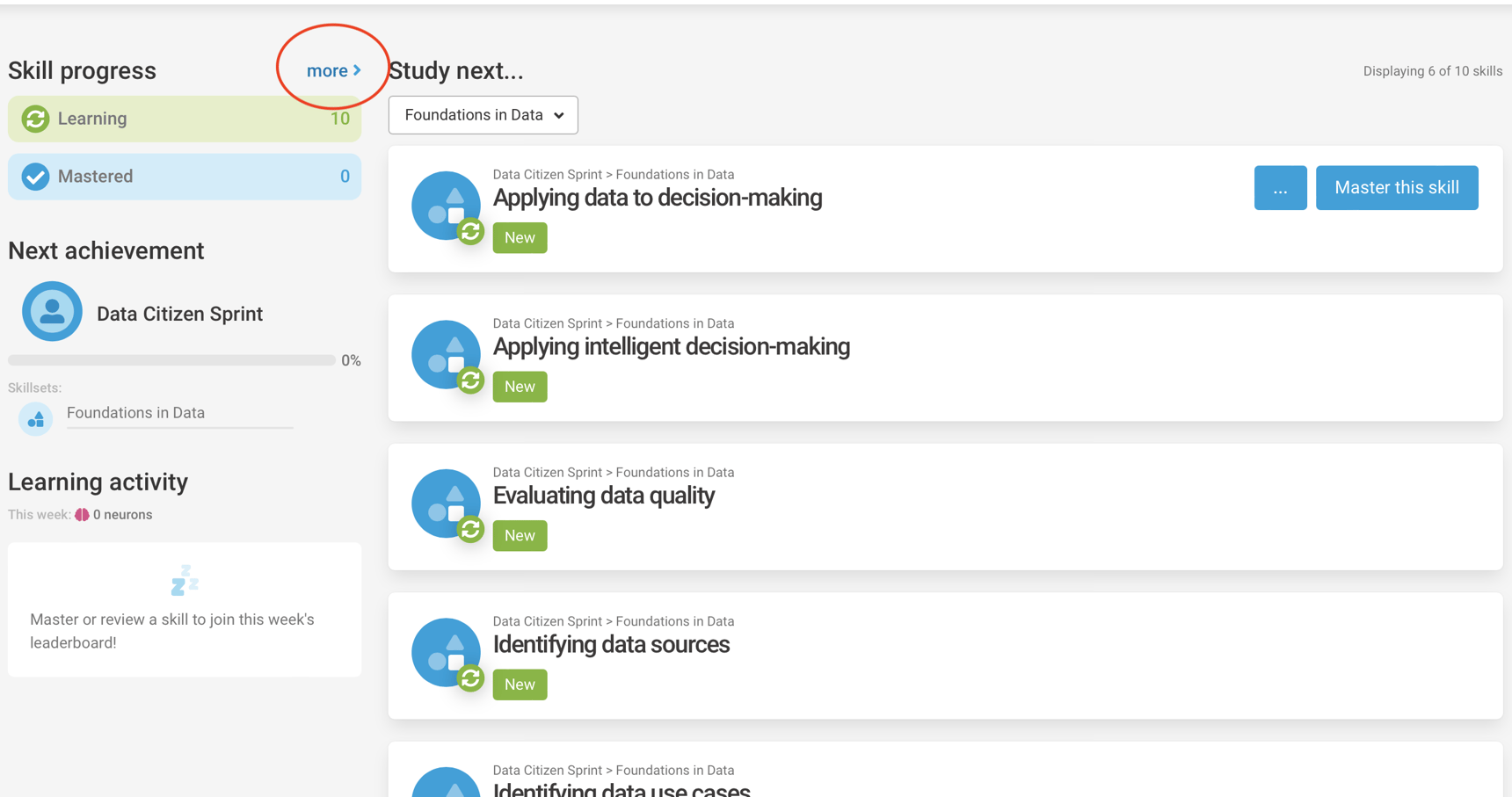Screen dimensions: 1512x797
Task: Click the Applying data to decision-making skill icon
Action: (447, 206)
